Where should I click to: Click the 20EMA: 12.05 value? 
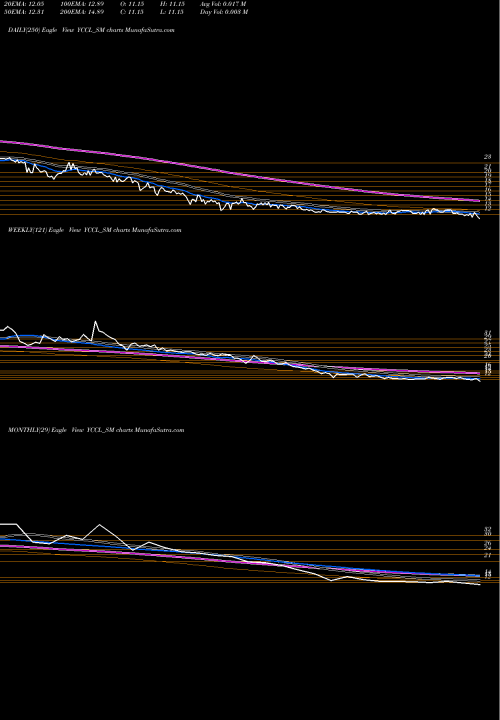24,4
